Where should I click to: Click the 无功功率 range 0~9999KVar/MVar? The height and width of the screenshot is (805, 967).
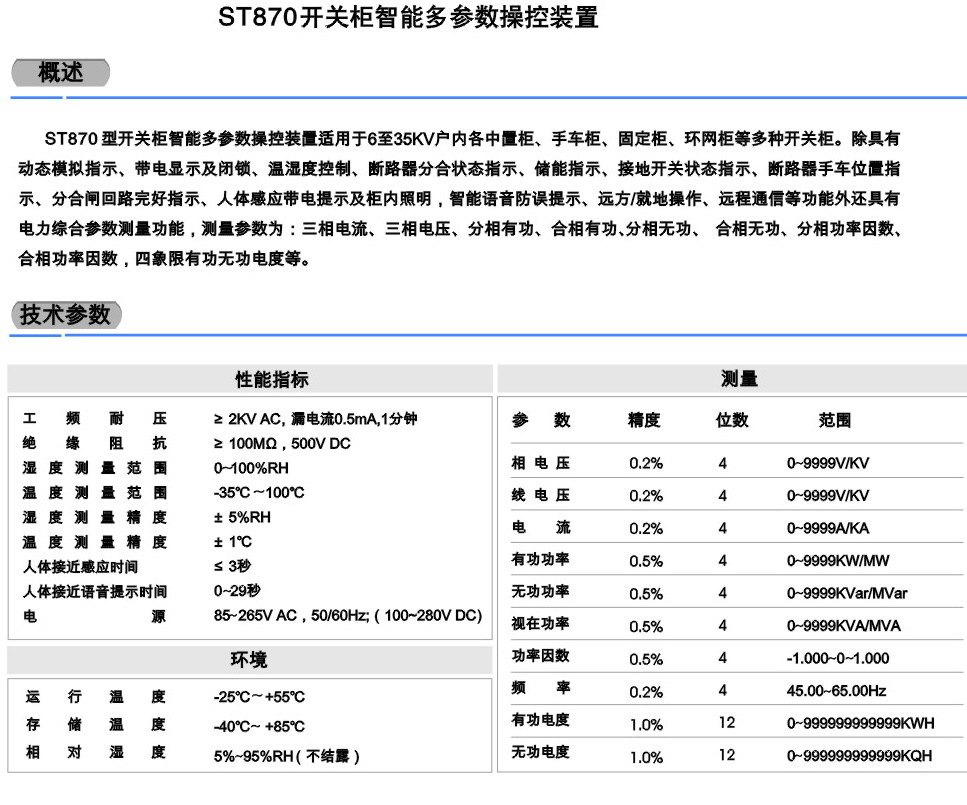[847, 593]
